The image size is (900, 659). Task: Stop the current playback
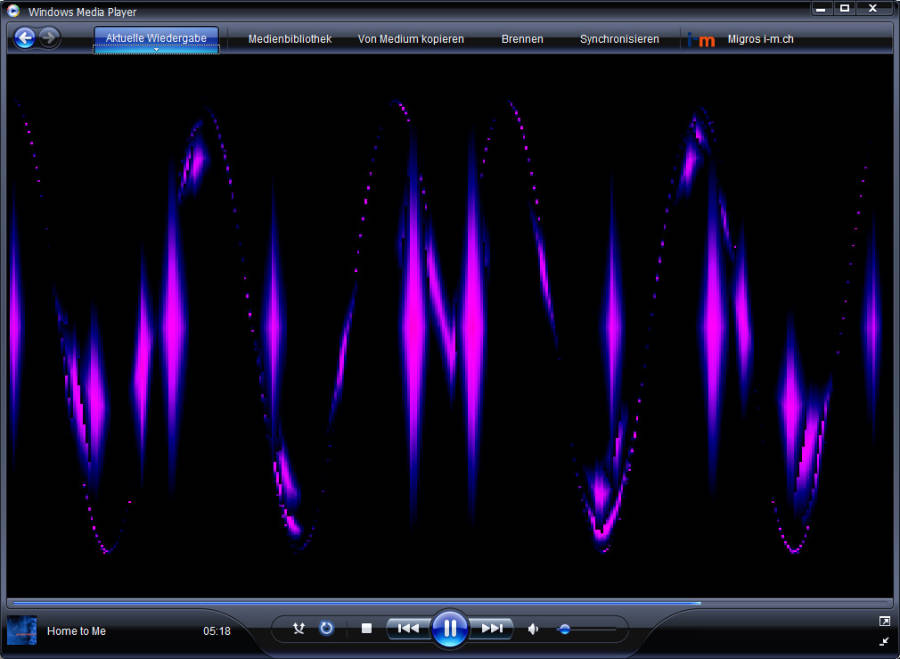pos(366,628)
